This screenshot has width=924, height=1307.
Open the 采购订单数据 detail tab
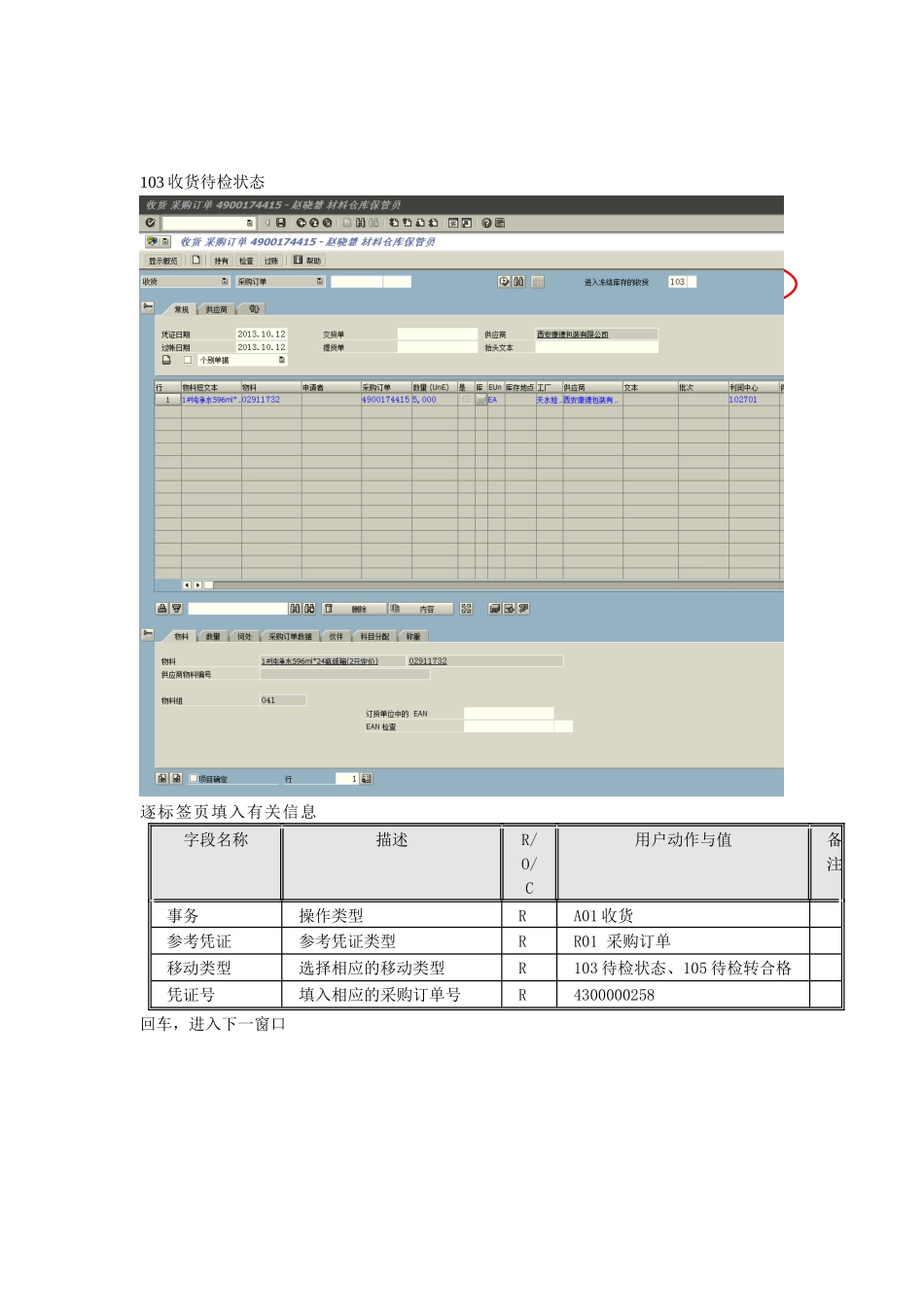(x=290, y=637)
